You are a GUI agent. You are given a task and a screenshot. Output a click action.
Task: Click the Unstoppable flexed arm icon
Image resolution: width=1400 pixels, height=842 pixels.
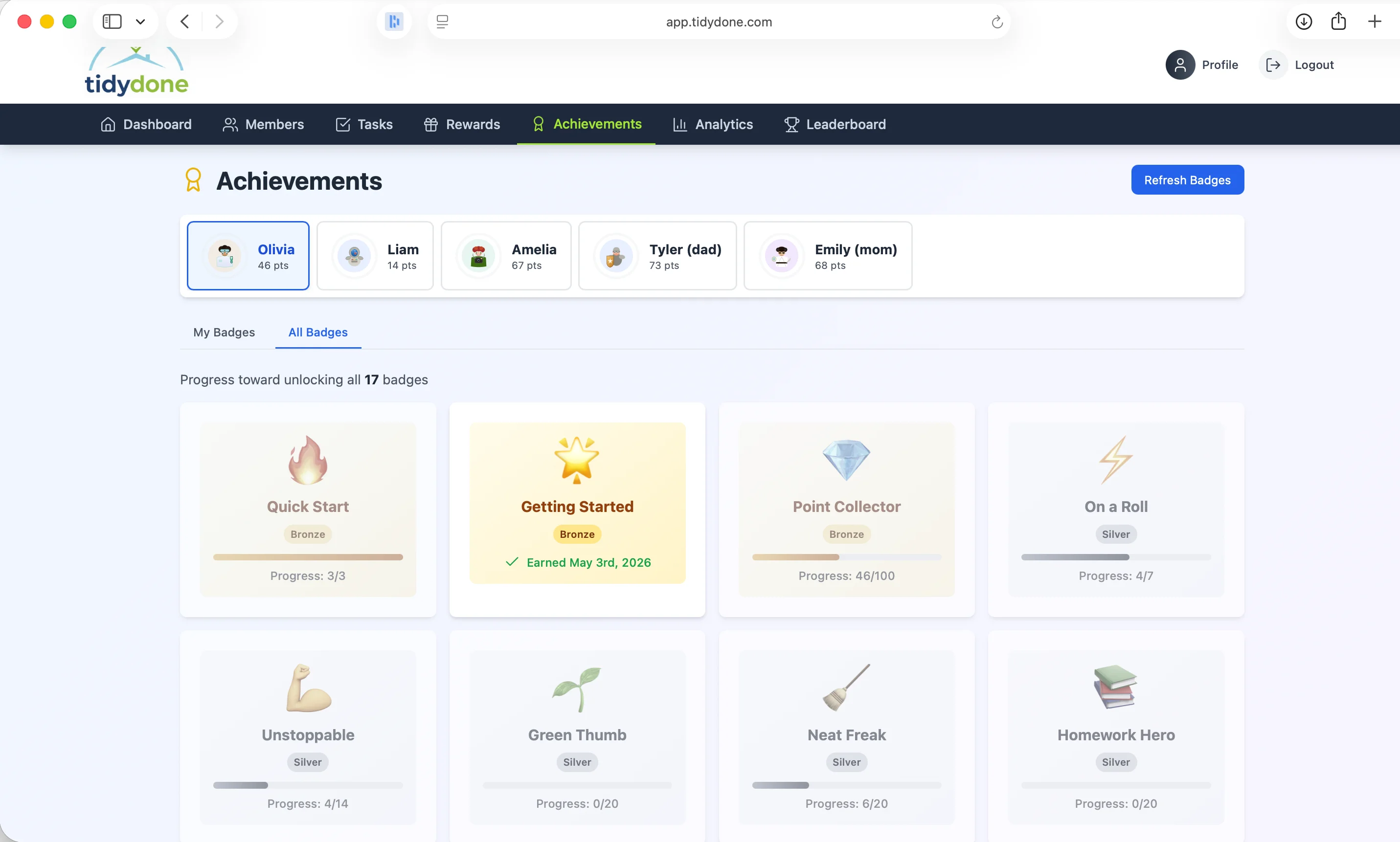pyautogui.click(x=308, y=687)
